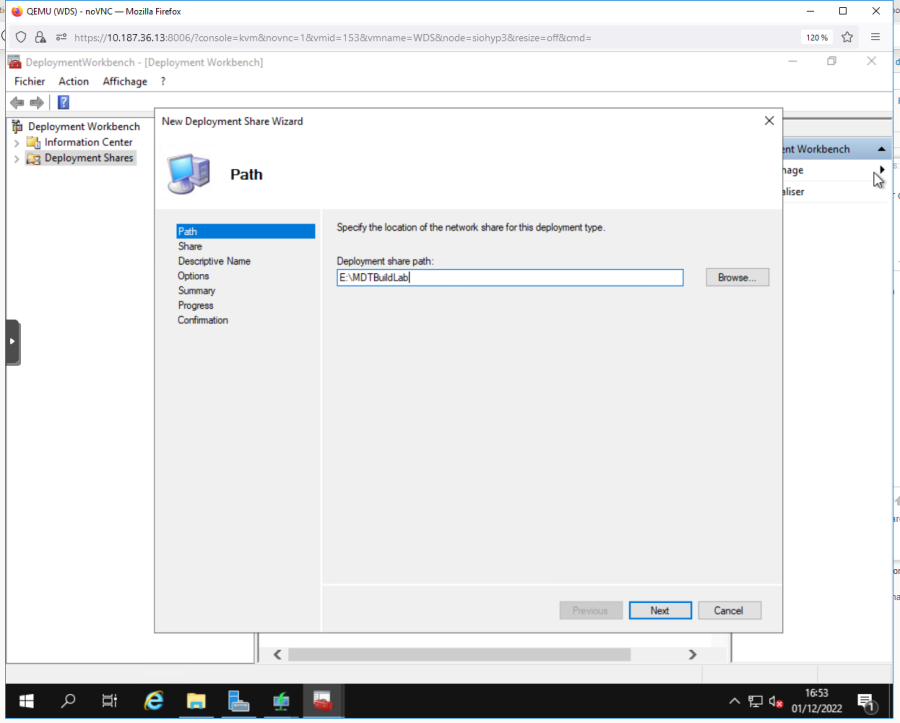Click the Descriptive Name wizard step
Screen dimensions: 900x723
pyautogui.click(x=214, y=261)
